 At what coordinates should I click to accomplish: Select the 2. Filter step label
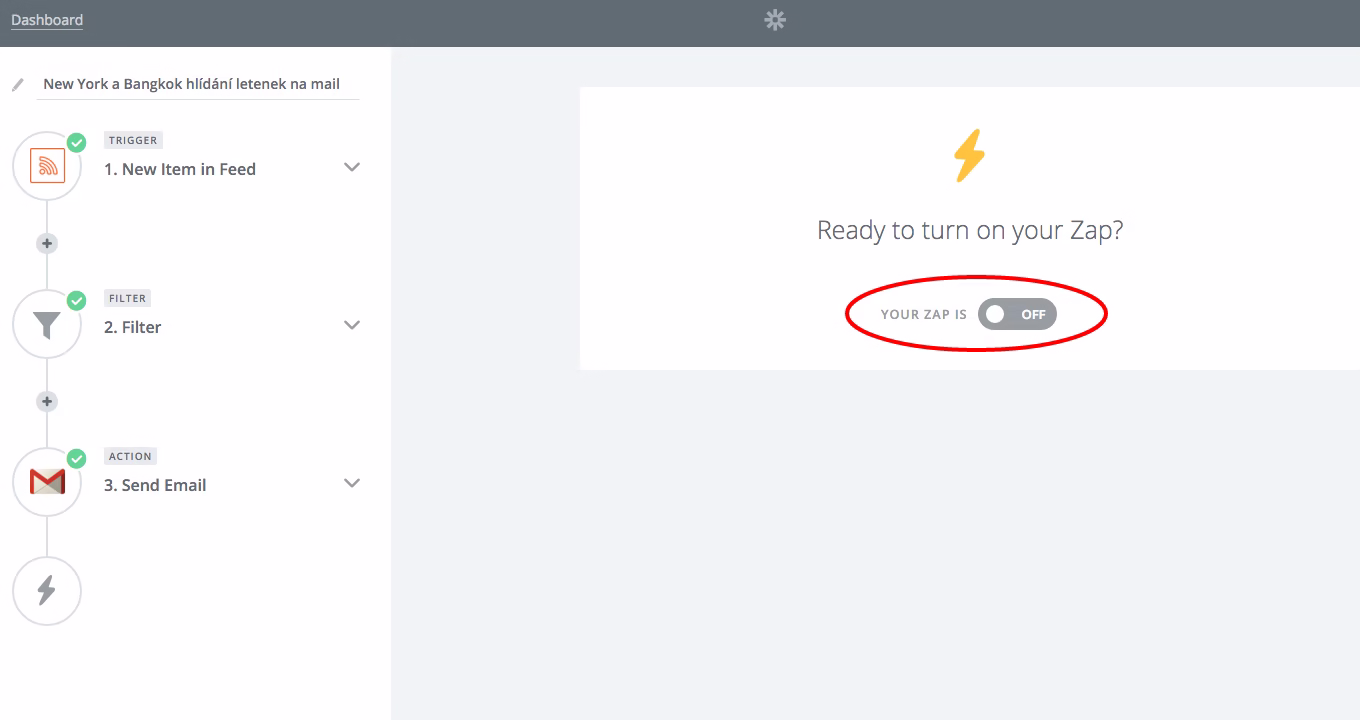click(x=133, y=327)
